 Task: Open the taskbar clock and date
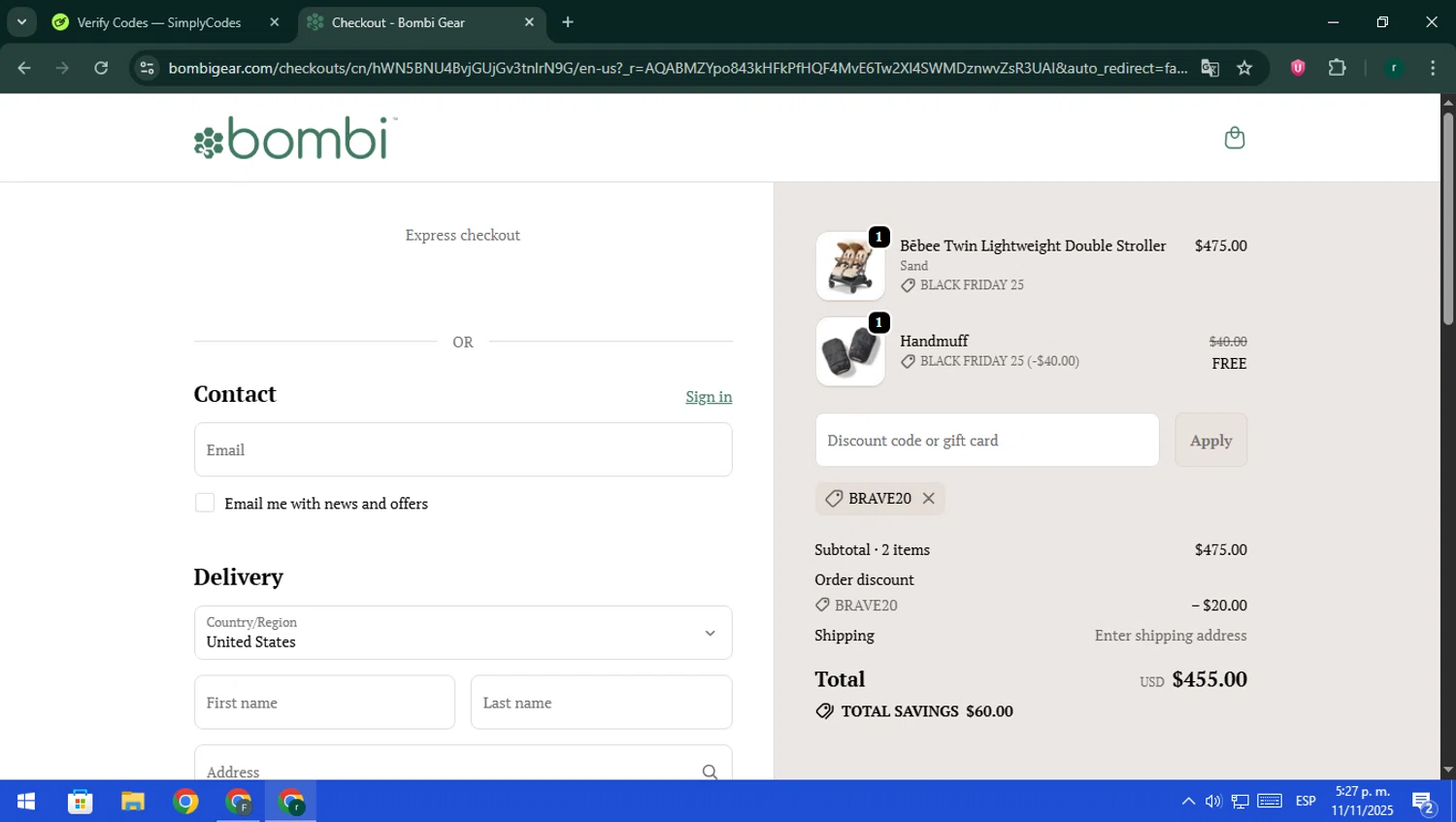1363,802
